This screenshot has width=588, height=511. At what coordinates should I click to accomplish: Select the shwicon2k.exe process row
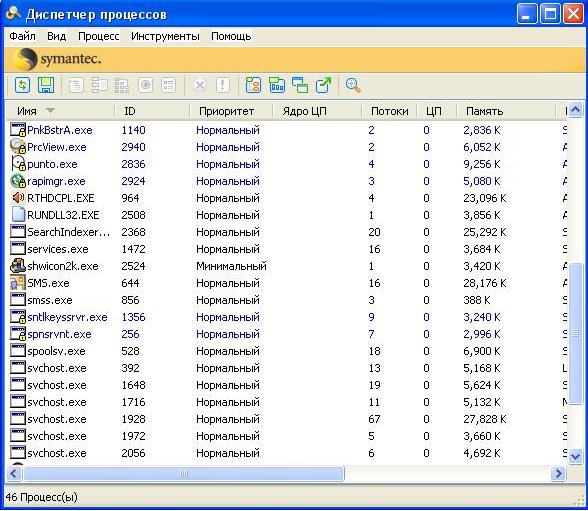click(287, 266)
